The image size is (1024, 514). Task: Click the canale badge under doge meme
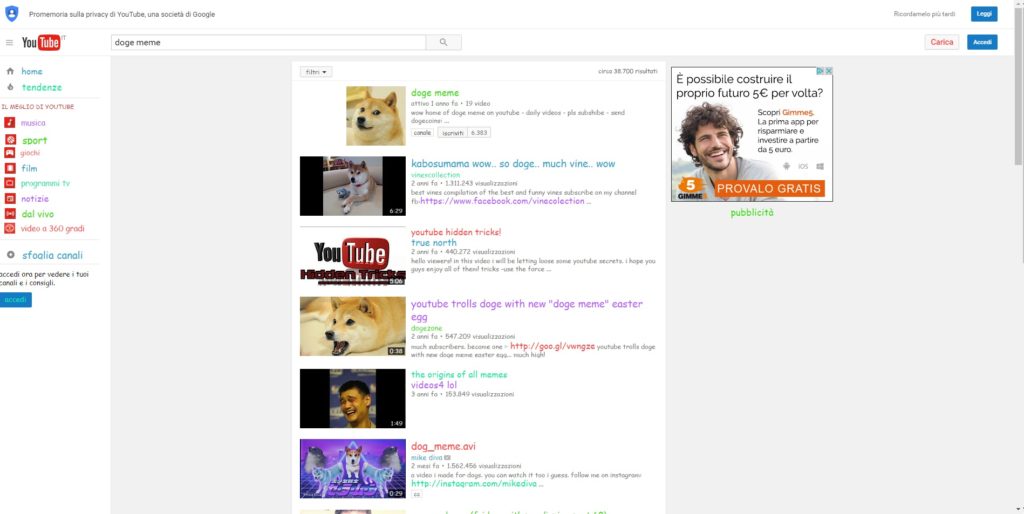coord(423,133)
